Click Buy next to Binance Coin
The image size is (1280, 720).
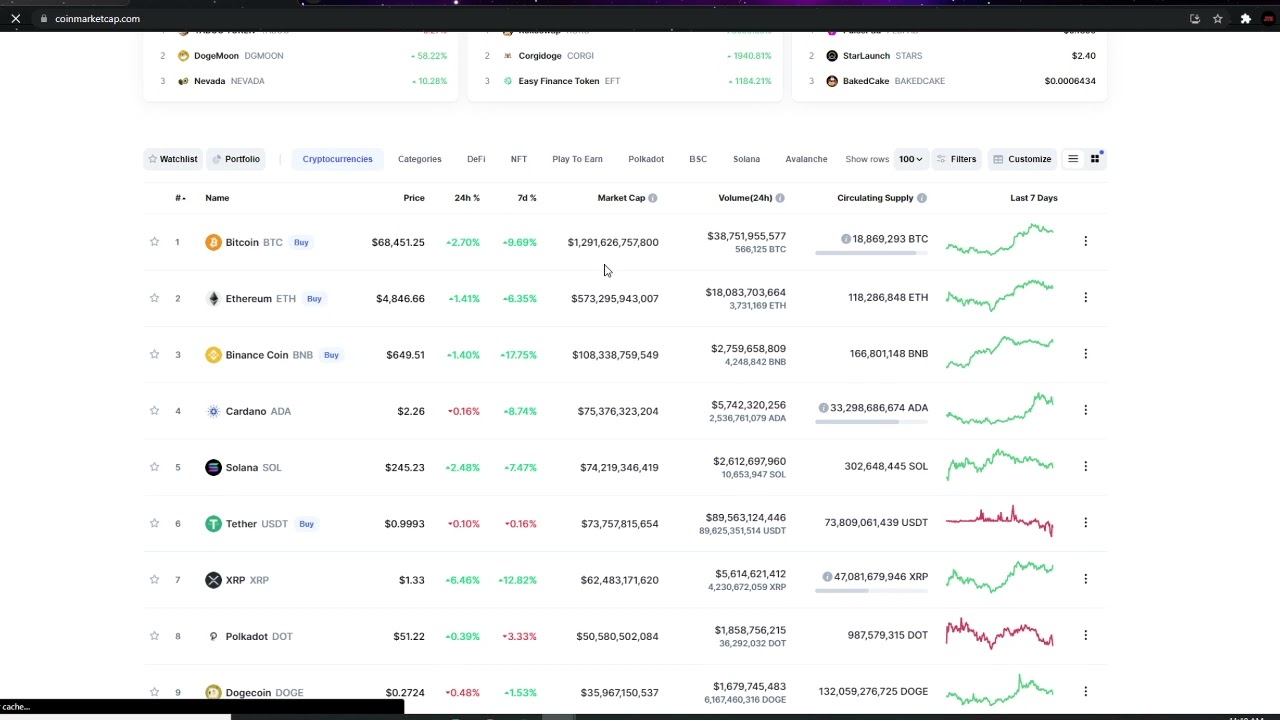click(x=331, y=355)
